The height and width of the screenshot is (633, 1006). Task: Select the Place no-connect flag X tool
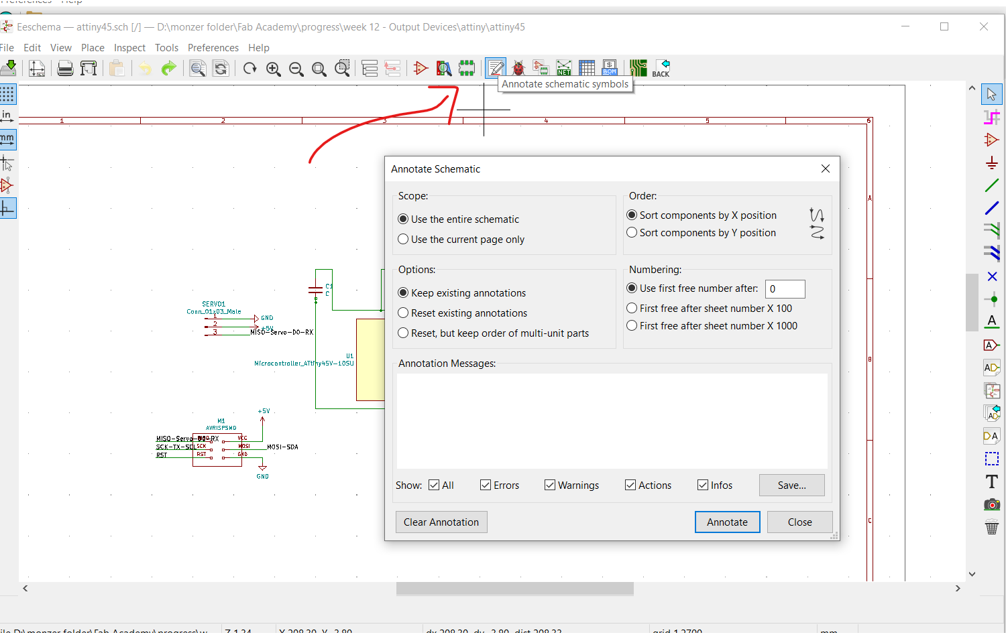click(x=992, y=276)
